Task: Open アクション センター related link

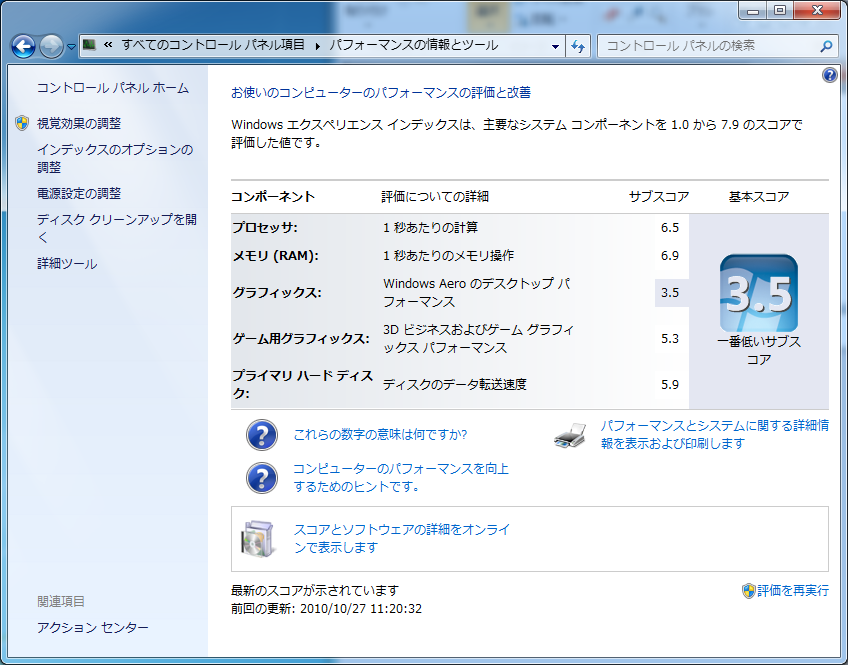Action: point(92,627)
